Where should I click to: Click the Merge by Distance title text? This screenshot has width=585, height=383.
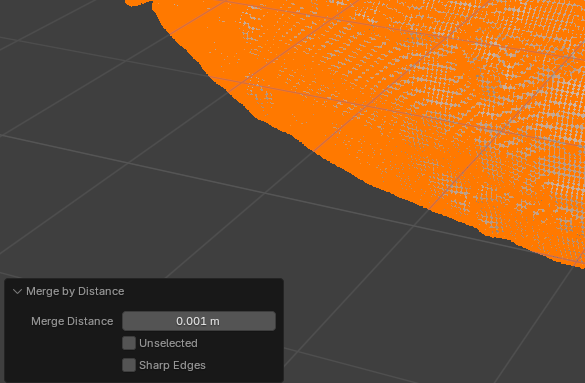pos(75,291)
